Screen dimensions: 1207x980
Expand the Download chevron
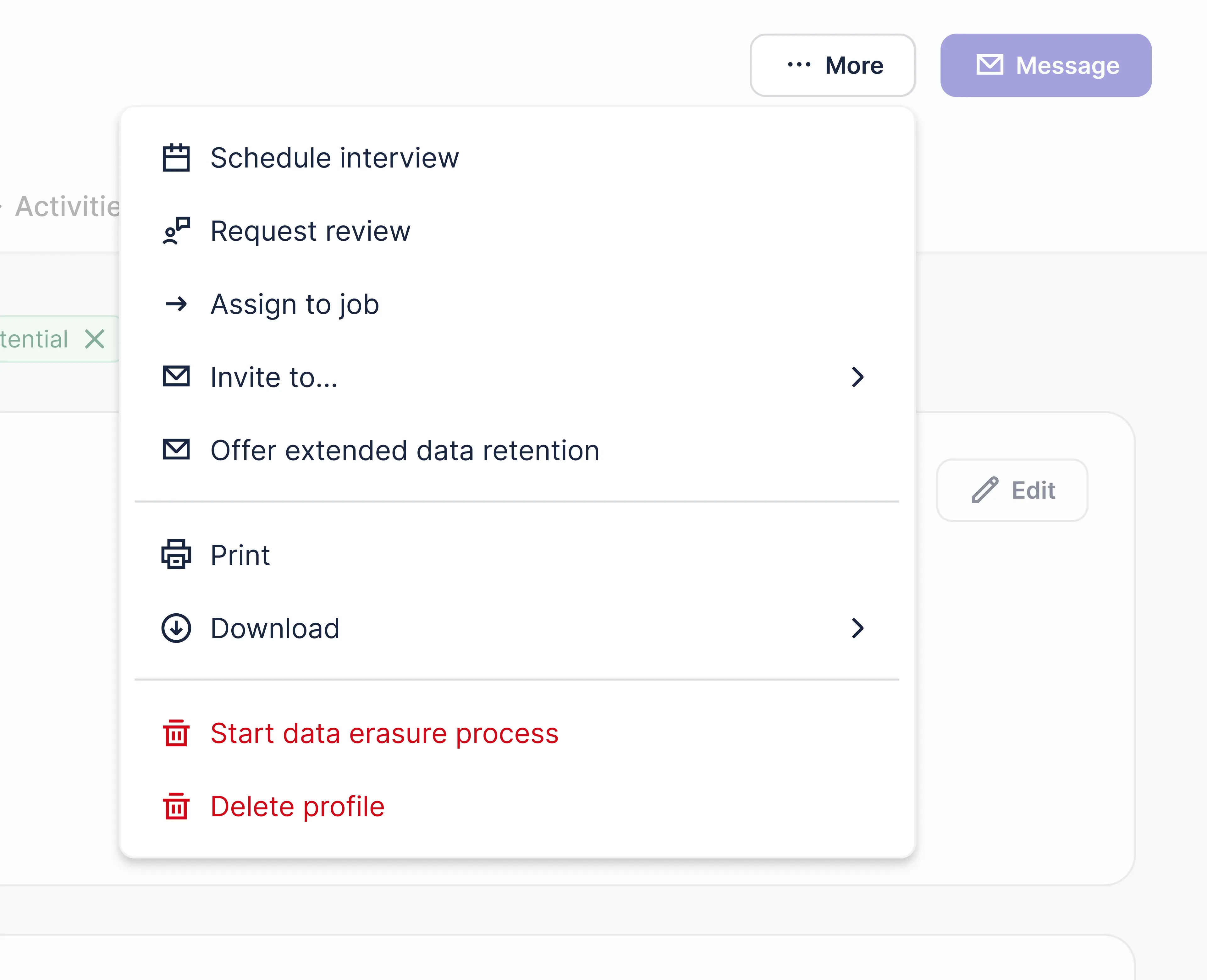(x=857, y=628)
